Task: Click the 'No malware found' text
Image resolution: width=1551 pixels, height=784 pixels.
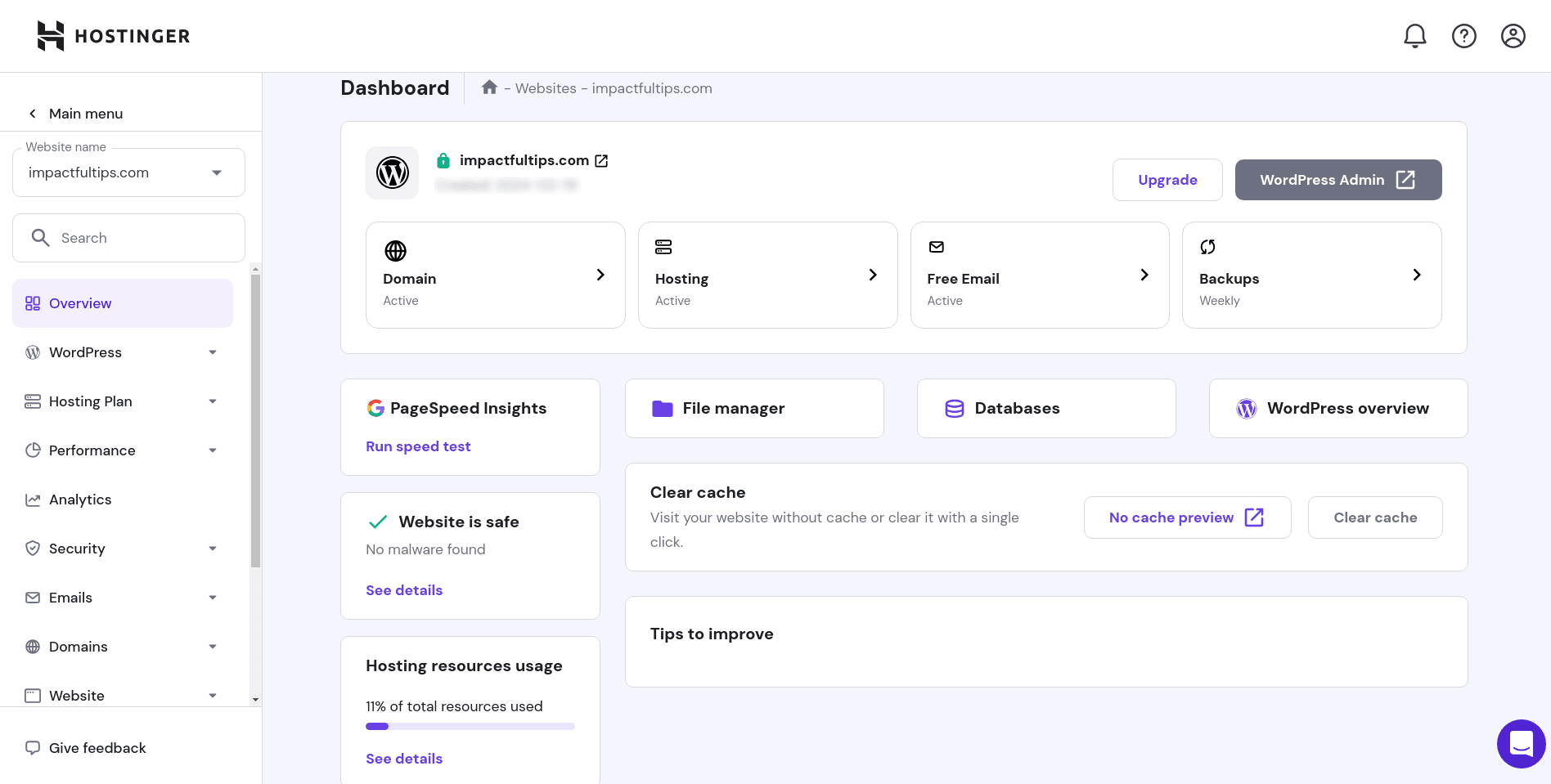Action: click(x=425, y=549)
